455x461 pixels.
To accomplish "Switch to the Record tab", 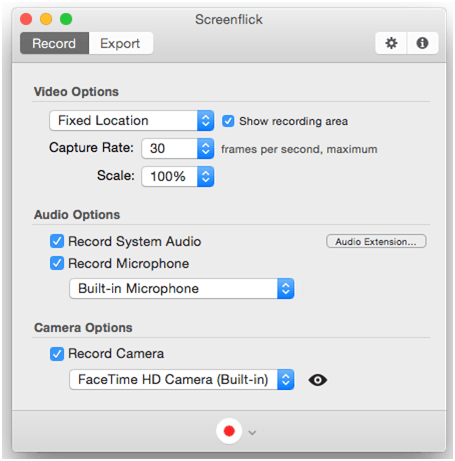I will tap(54, 43).
